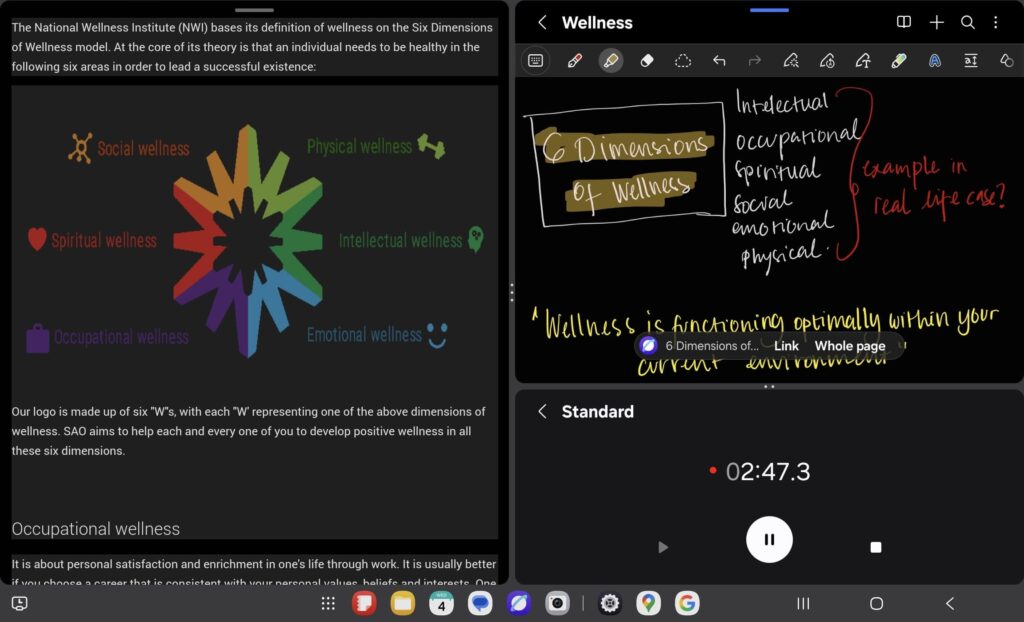
Task: Switch to keyboard text input mode
Action: pos(536,61)
